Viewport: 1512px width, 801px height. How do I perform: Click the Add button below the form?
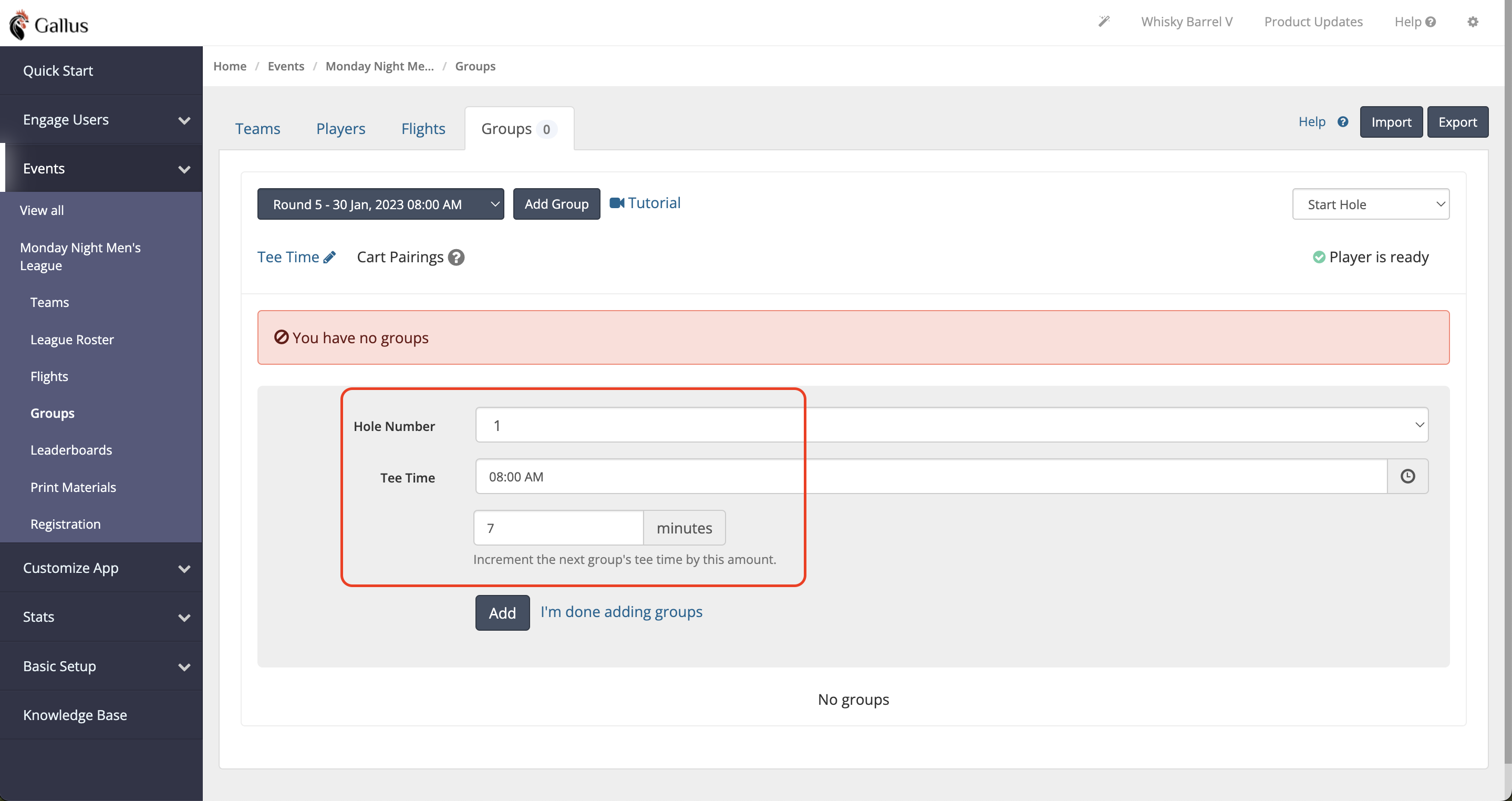(x=502, y=612)
